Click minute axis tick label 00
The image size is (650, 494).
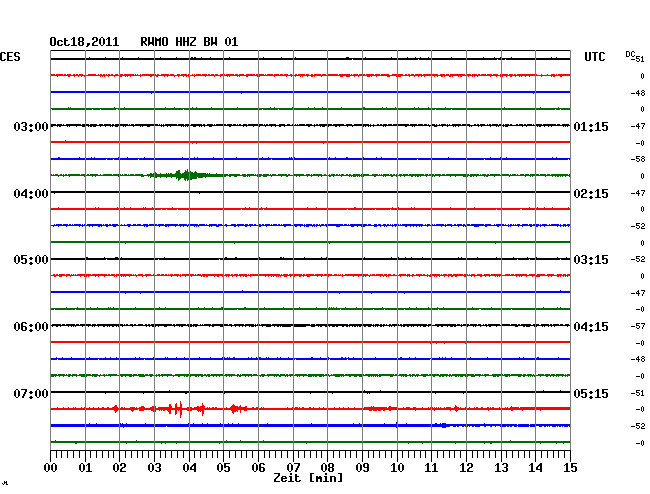pyautogui.click(x=51, y=468)
